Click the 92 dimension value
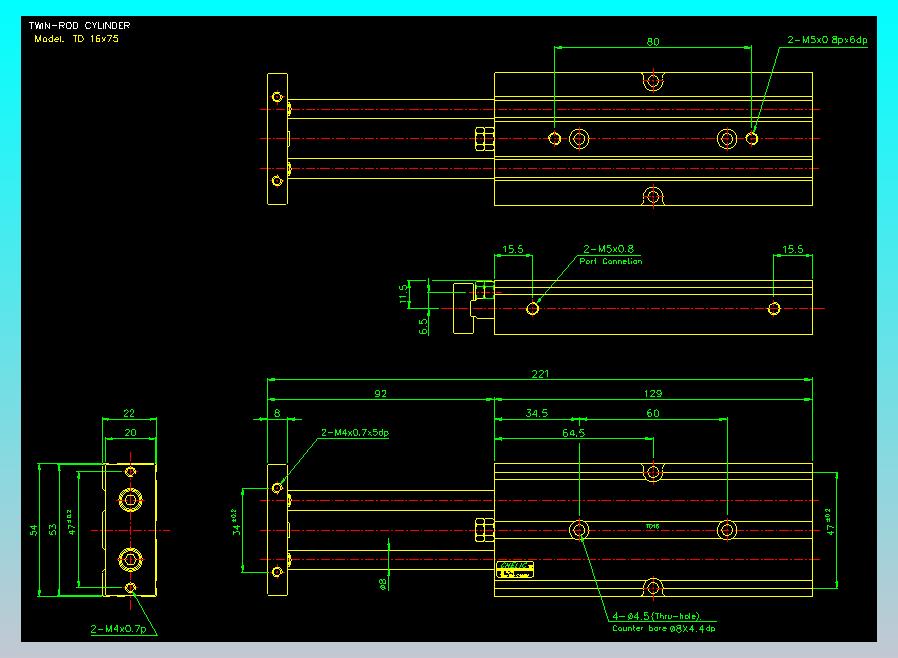Screen dimensions: 898x658 click(380, 393)
